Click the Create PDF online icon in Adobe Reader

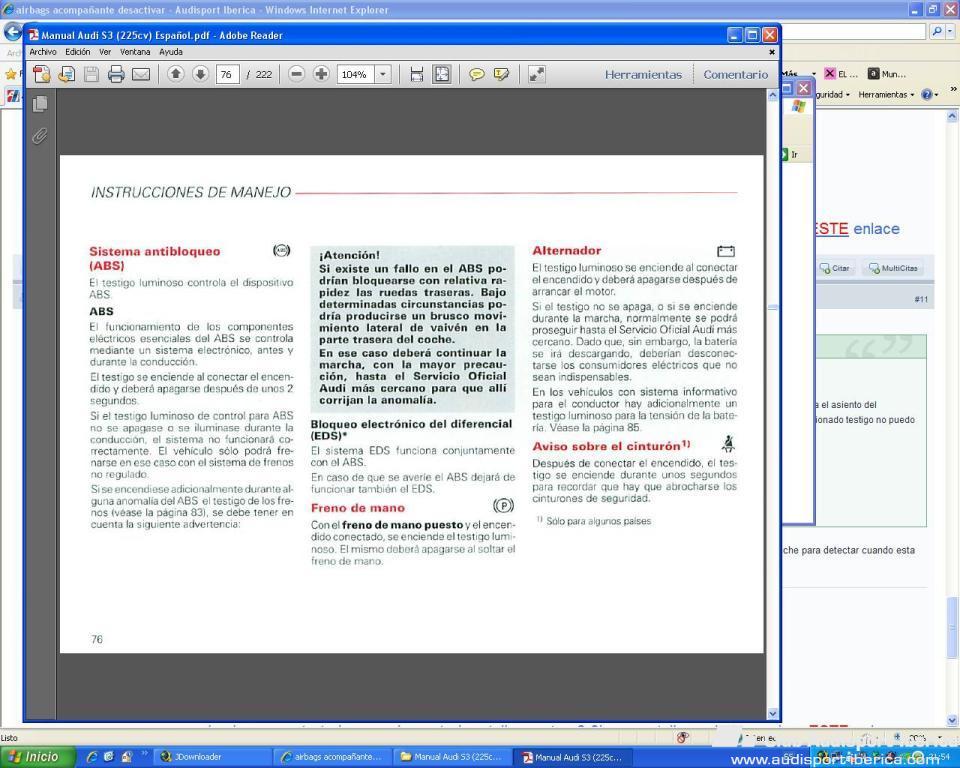(42, 75)
